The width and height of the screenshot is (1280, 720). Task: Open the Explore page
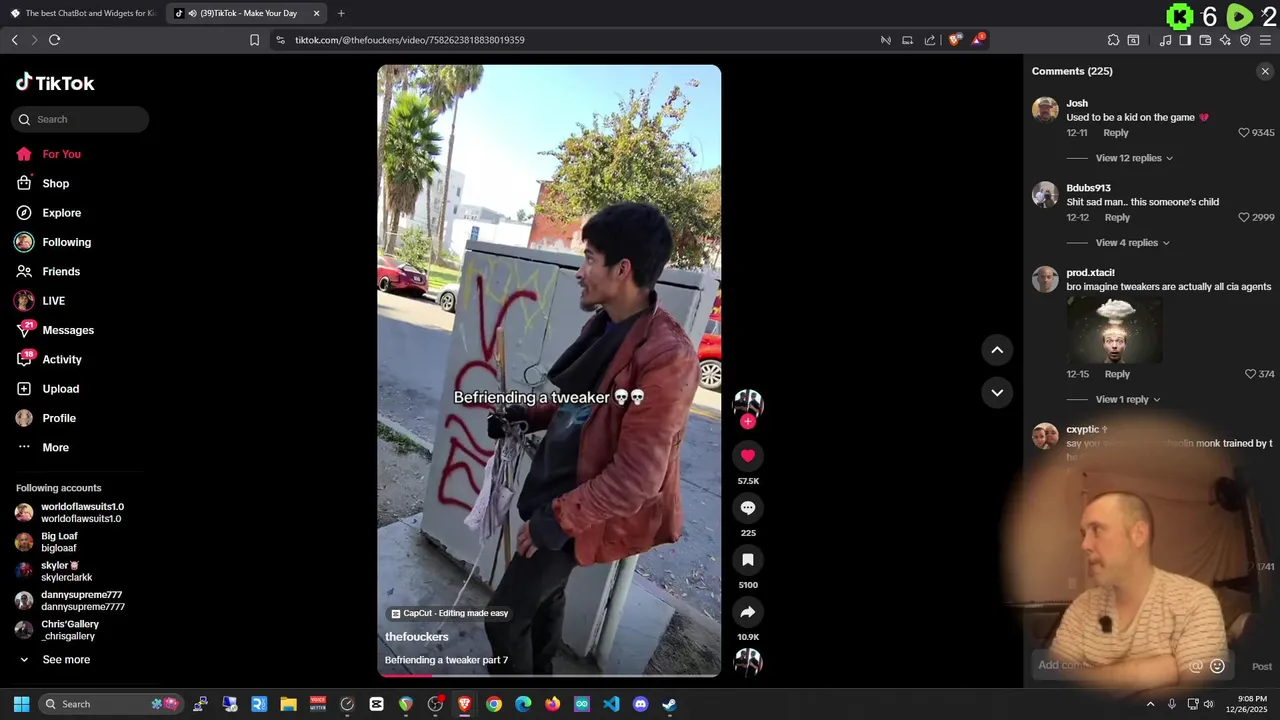(62, 213)
